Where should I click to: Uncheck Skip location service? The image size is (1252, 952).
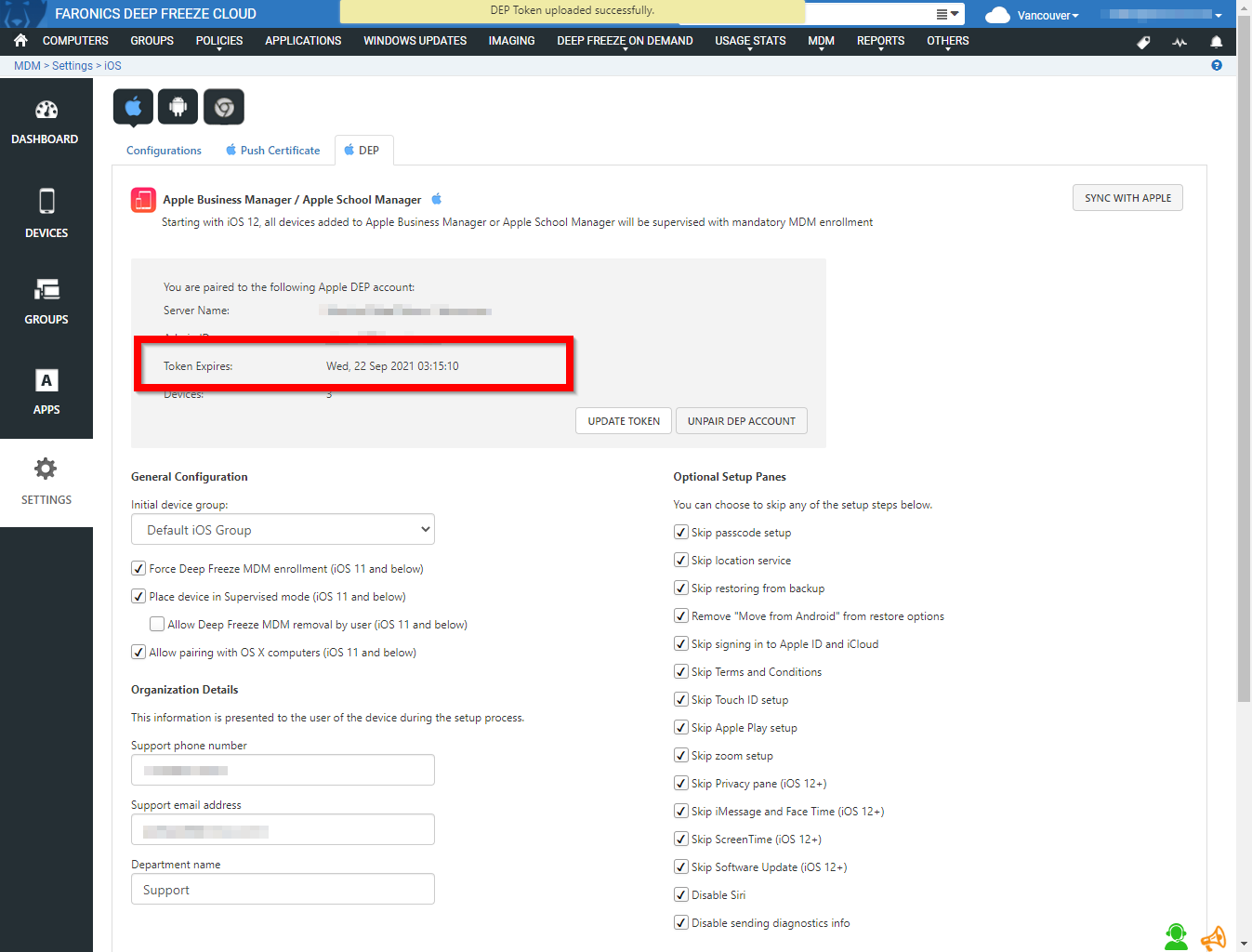(x=681, y=560)
